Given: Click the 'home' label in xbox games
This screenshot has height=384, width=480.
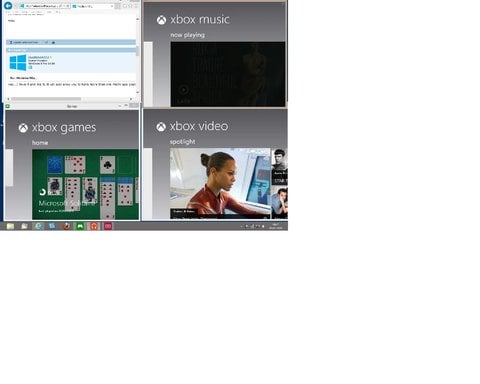Looking at the screenshot, I should tap(40, 143).
